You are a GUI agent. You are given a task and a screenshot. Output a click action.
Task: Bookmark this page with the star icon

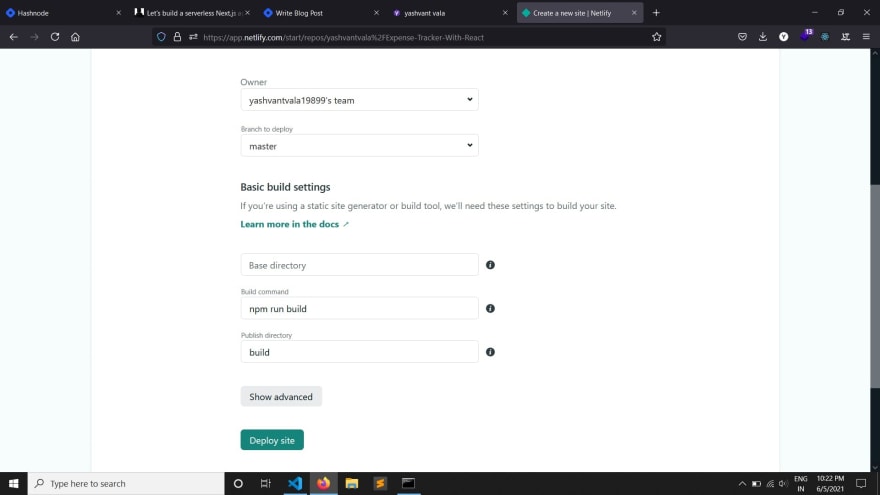click(x=657, y=37)
